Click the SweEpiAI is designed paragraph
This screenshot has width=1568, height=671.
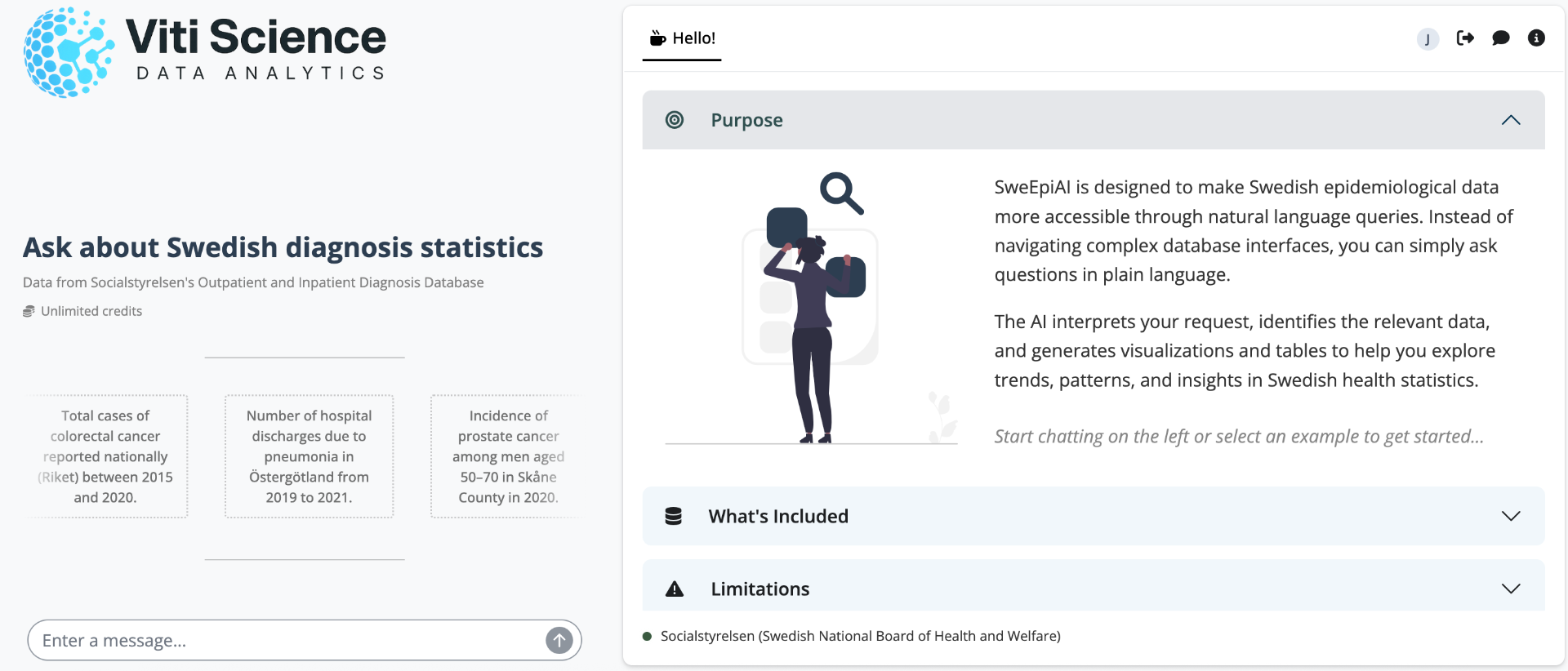click(1254, 231)
